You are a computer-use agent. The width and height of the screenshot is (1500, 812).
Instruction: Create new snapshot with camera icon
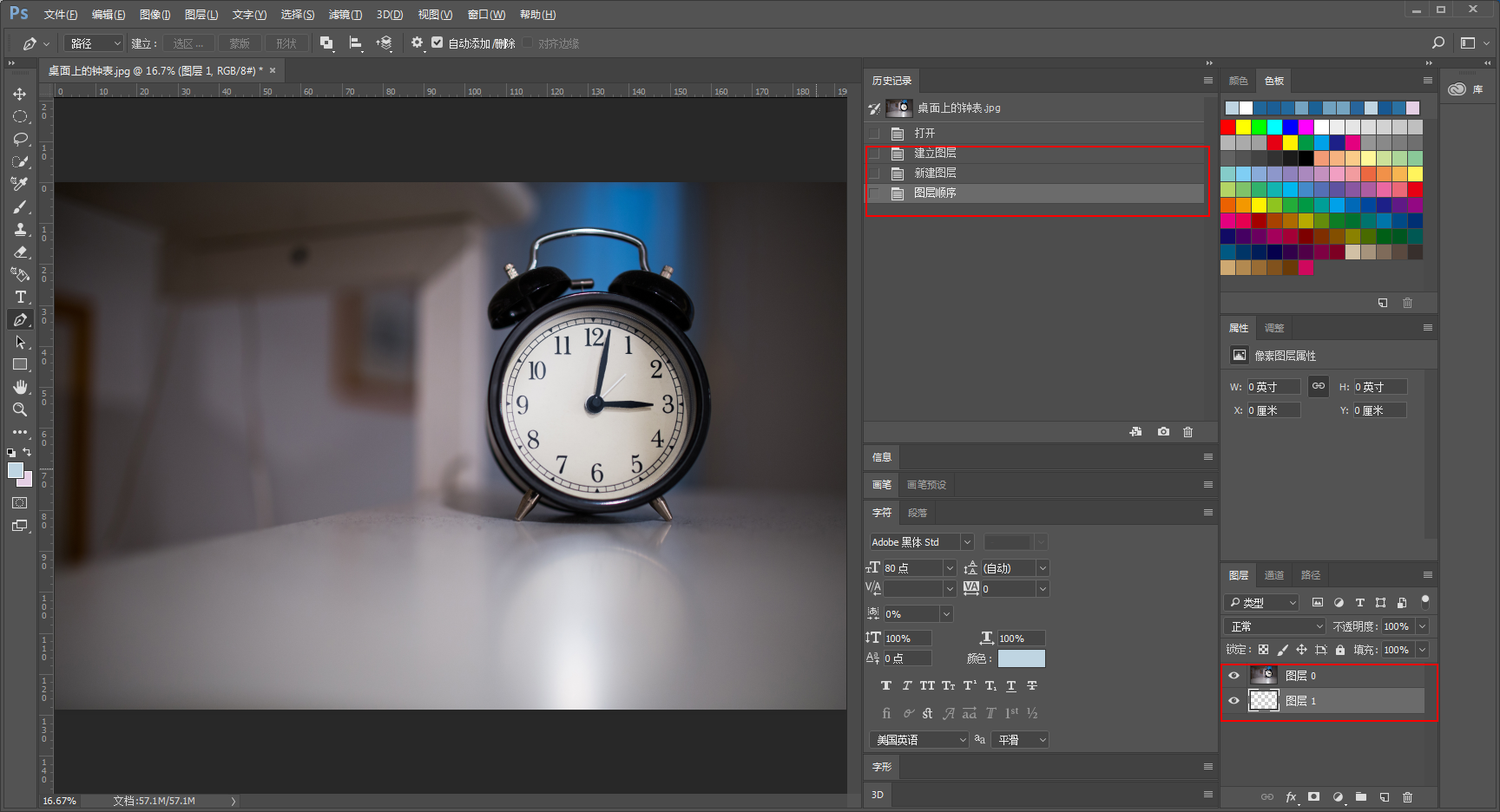[x=1163, y=432]
